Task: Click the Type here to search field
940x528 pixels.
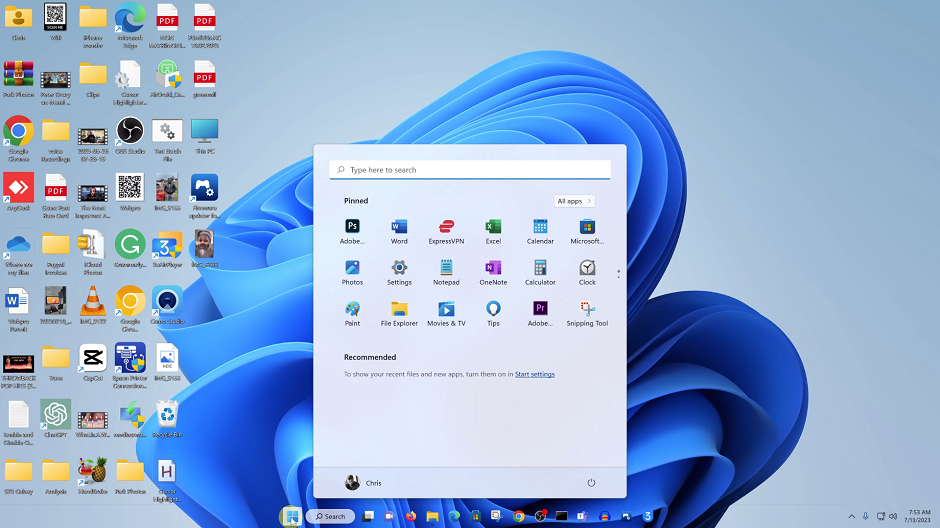Action: point(470,170)
